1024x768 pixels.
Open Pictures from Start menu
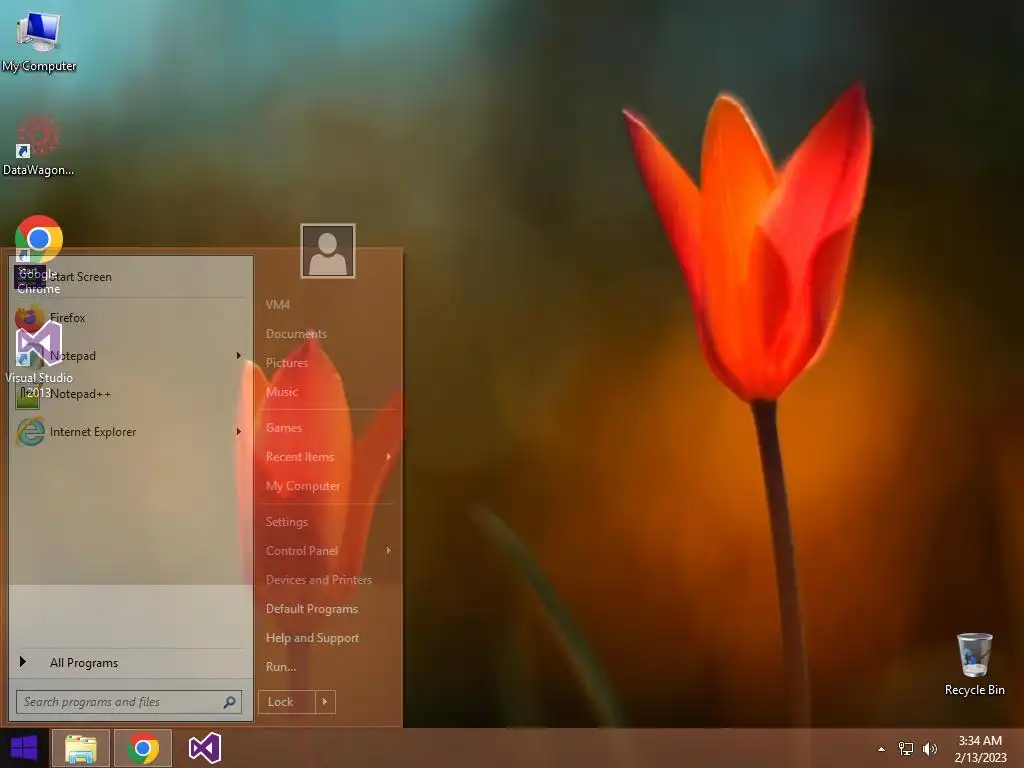pyautogui.click(x=287, y=363)
